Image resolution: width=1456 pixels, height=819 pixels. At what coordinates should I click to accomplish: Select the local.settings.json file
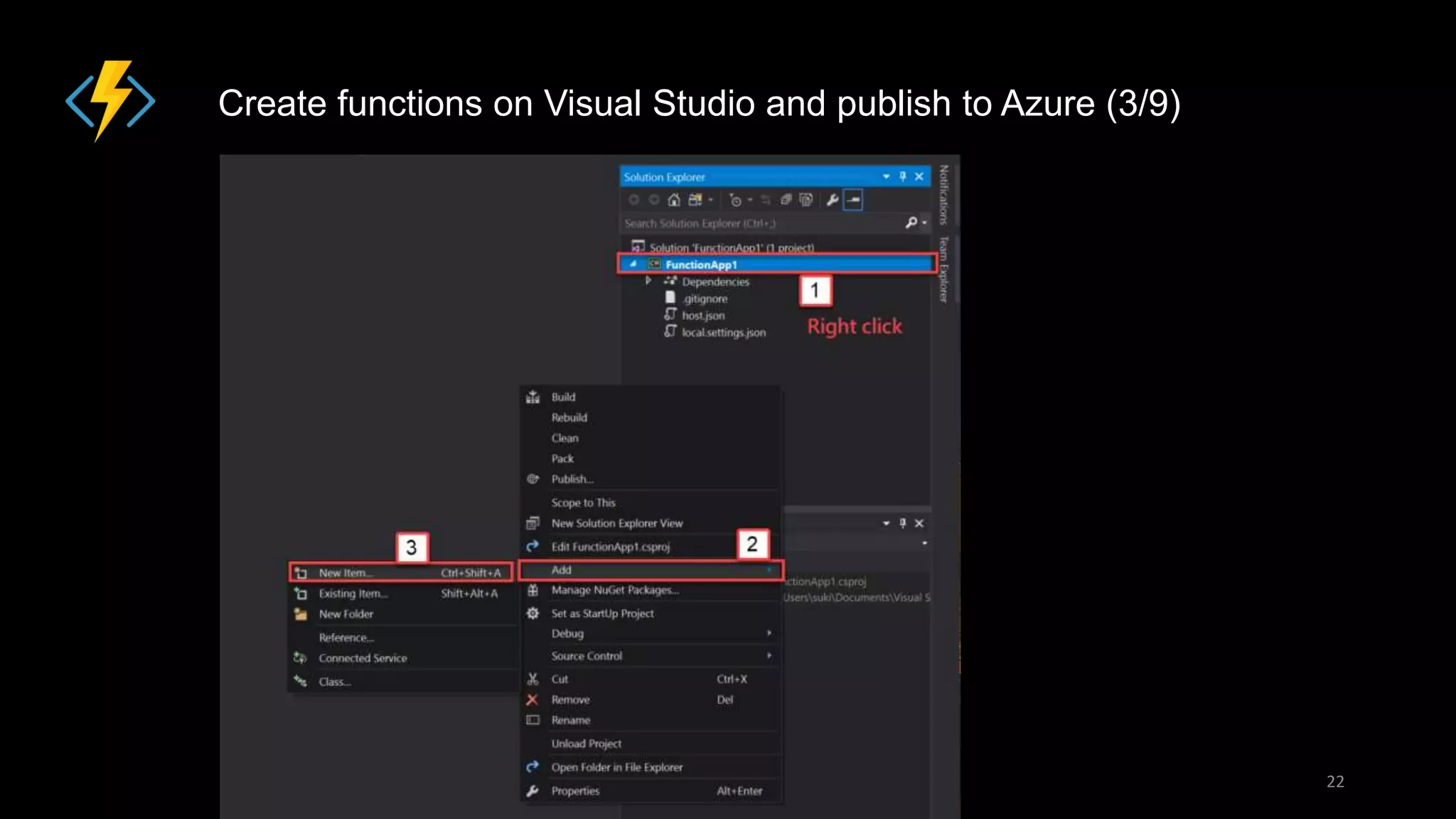coord(723,333)
